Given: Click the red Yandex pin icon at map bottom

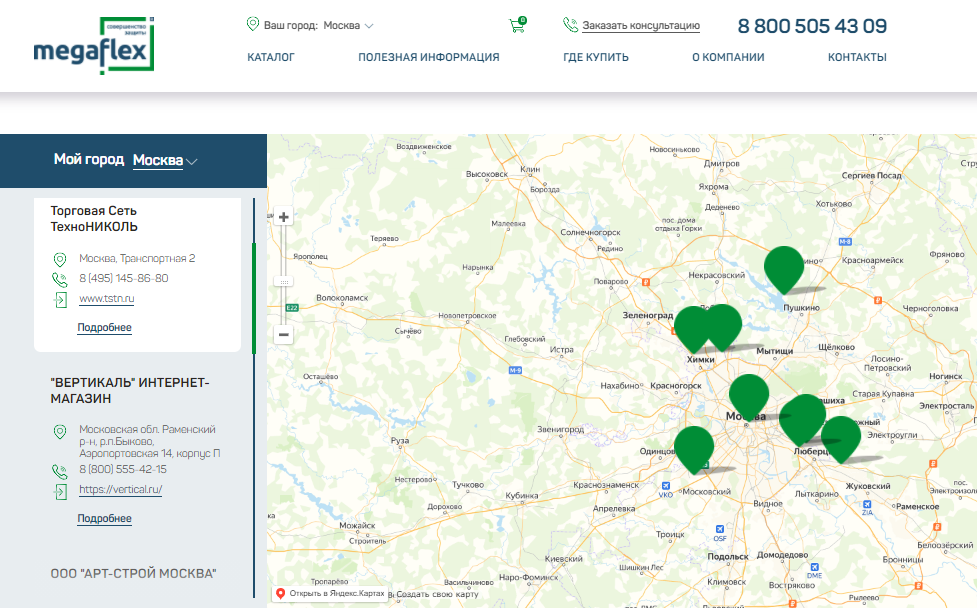Looking at the screenshot, I should (x=280, y=593).
